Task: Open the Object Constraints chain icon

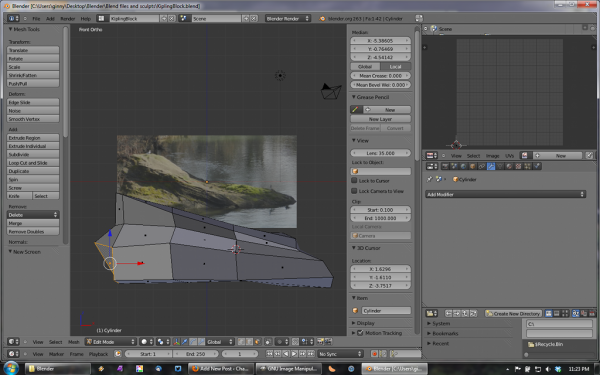Action: point(482,166)
